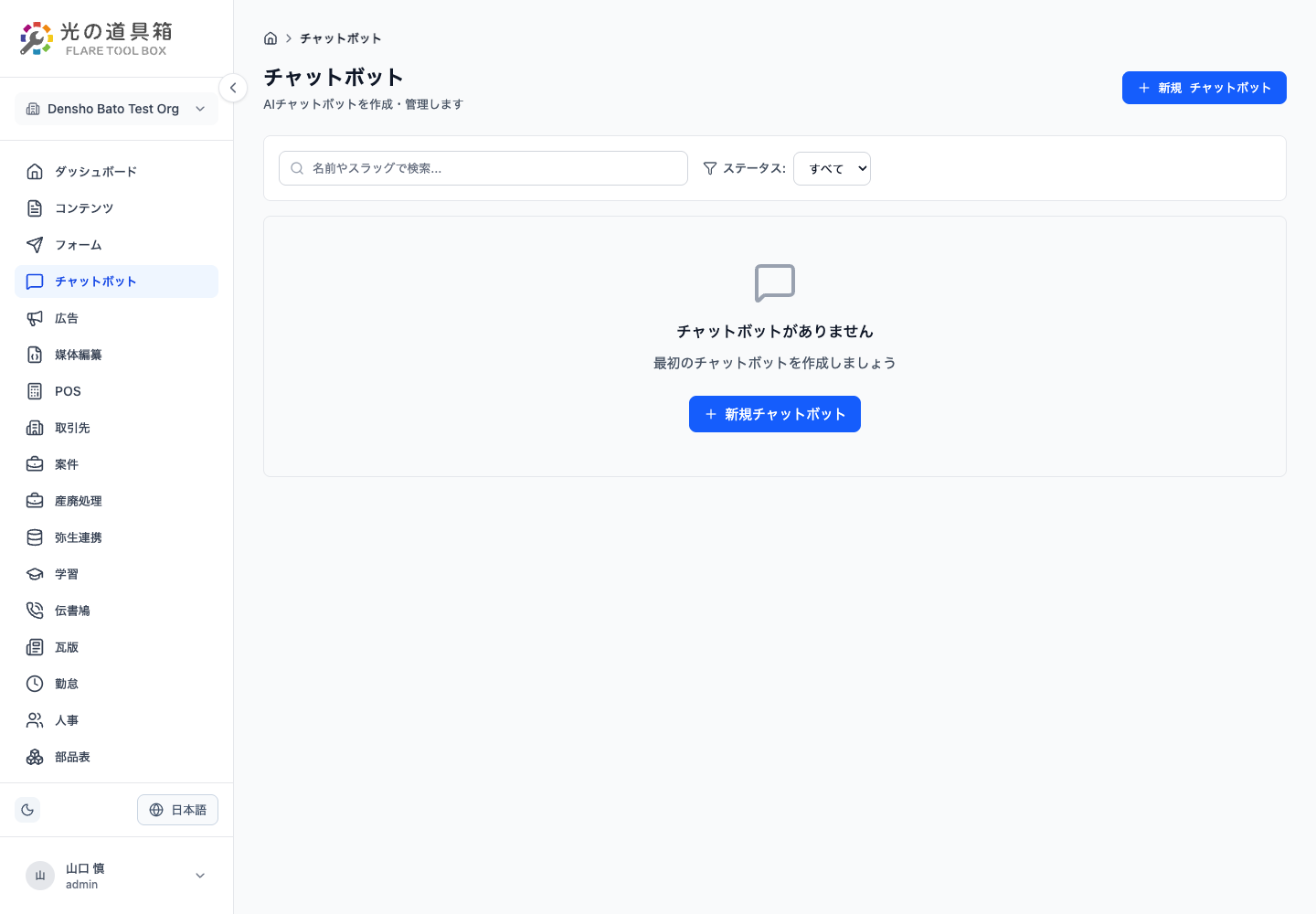Open the Densho Bato Test Org switcher
Viewport: 1316px width, 914px height.
click(116, 109)
